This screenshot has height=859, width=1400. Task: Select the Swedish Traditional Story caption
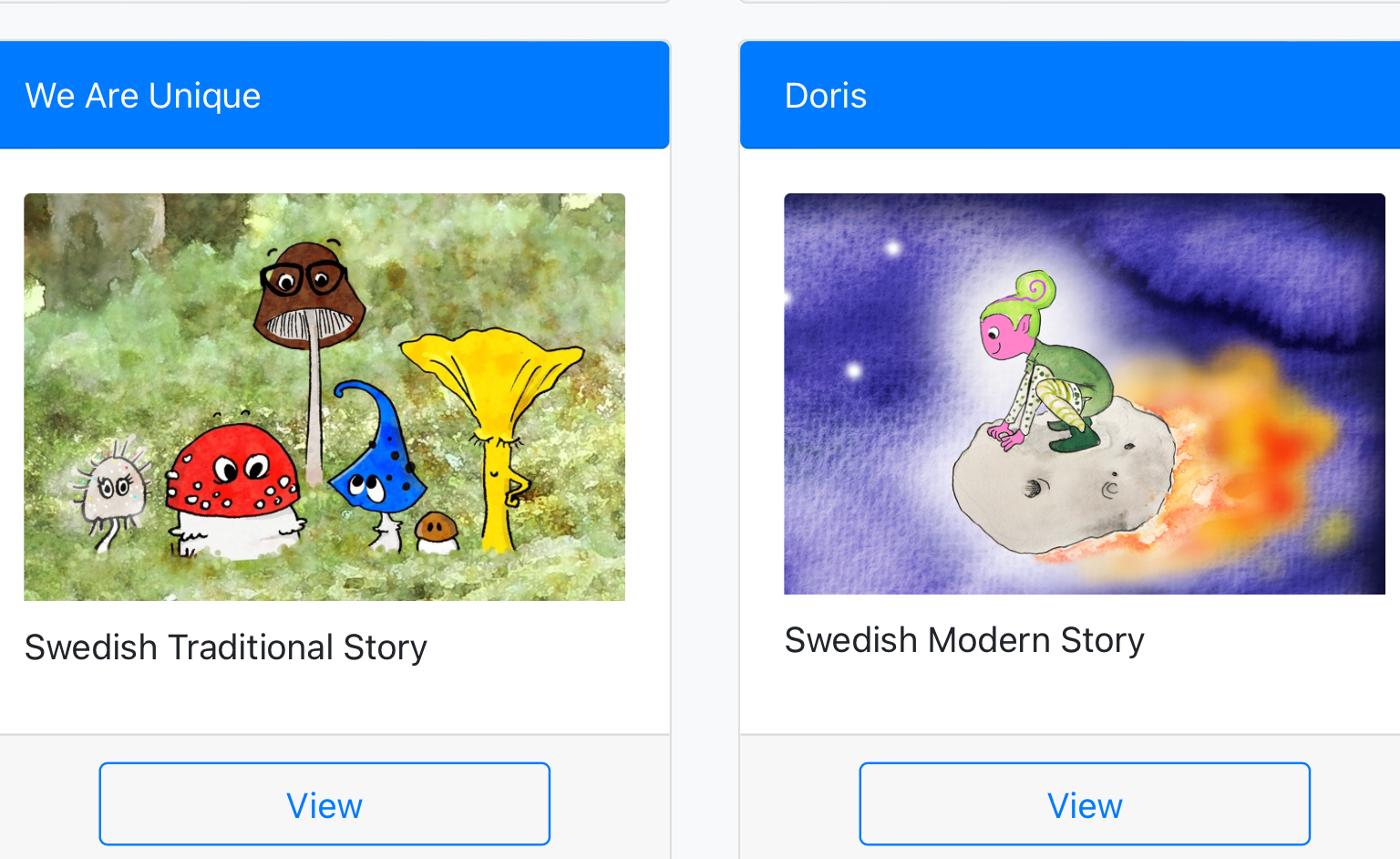coord(226,647)
